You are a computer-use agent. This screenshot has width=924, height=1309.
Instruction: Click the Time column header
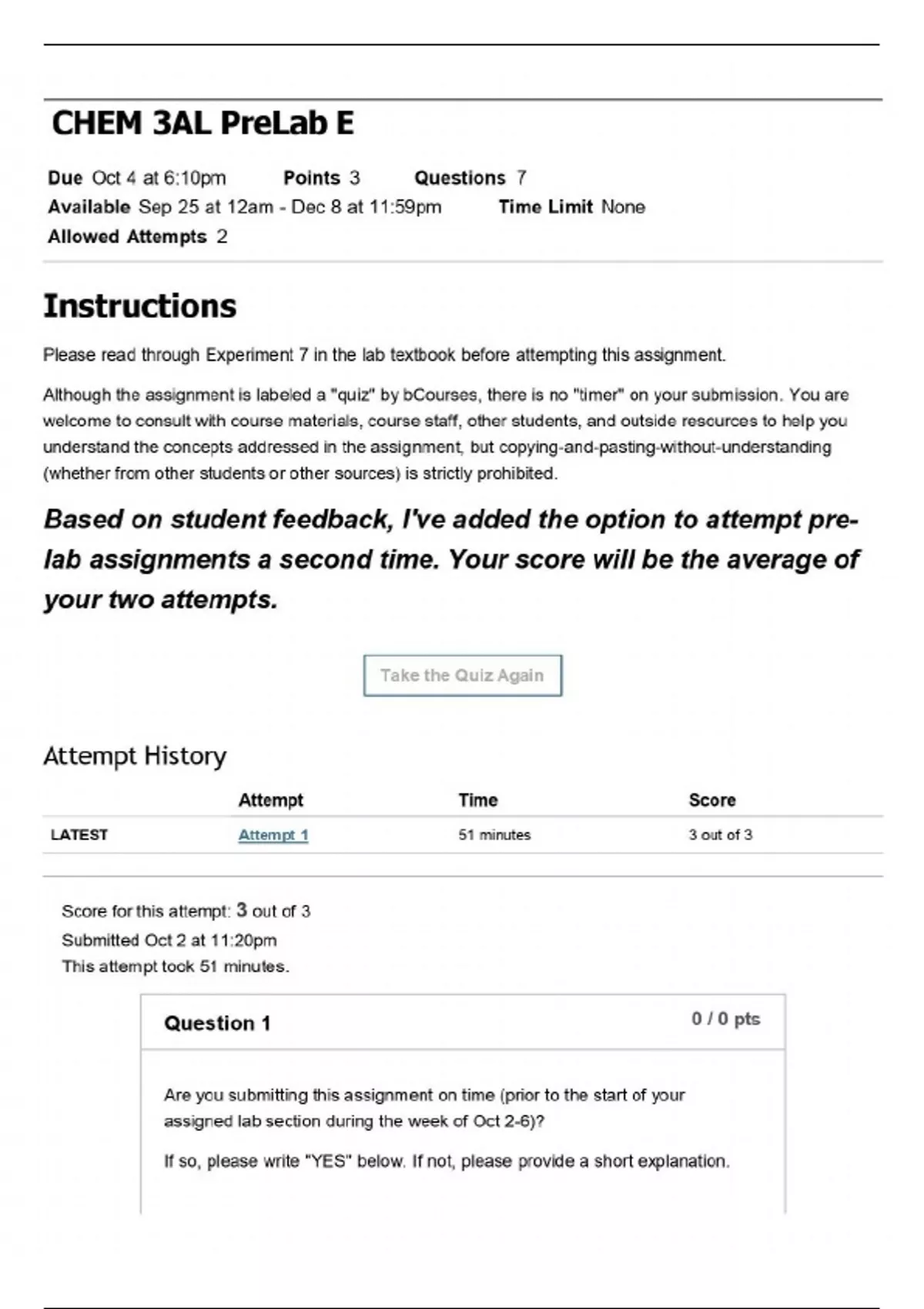pyautogui.click(x=478, y=801)
